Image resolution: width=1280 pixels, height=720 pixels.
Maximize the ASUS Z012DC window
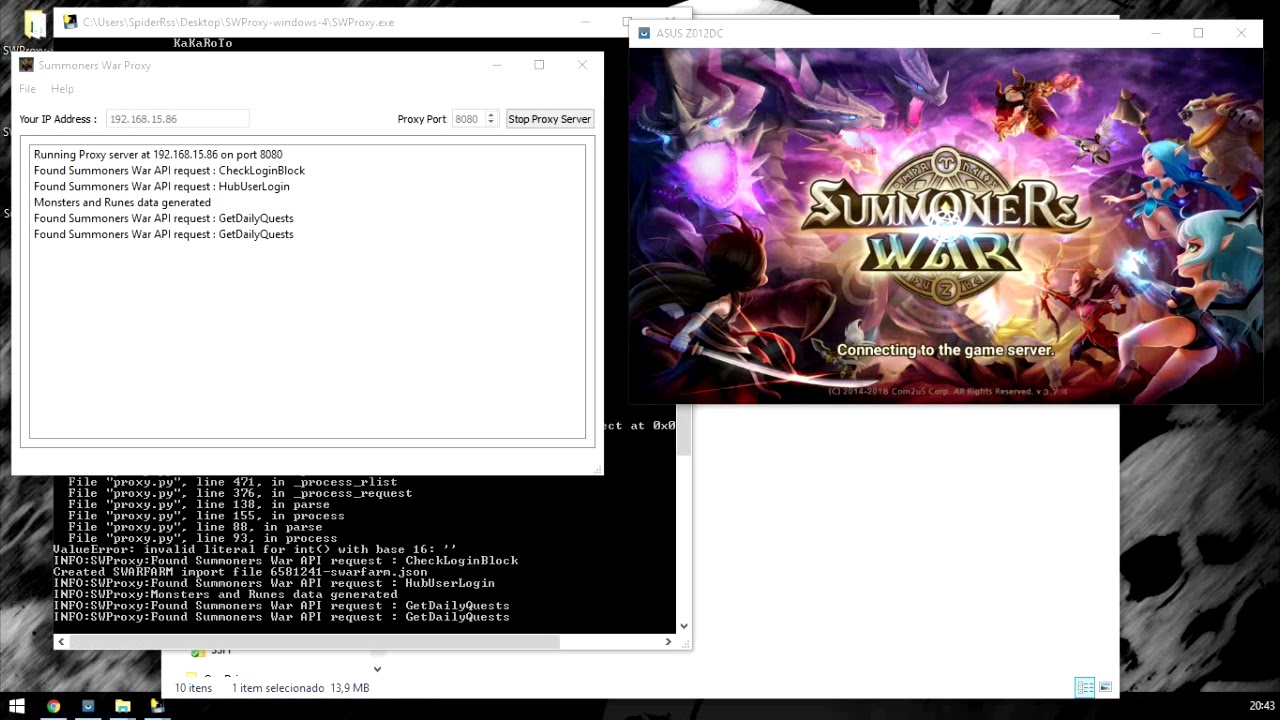tap(1198, 33)
